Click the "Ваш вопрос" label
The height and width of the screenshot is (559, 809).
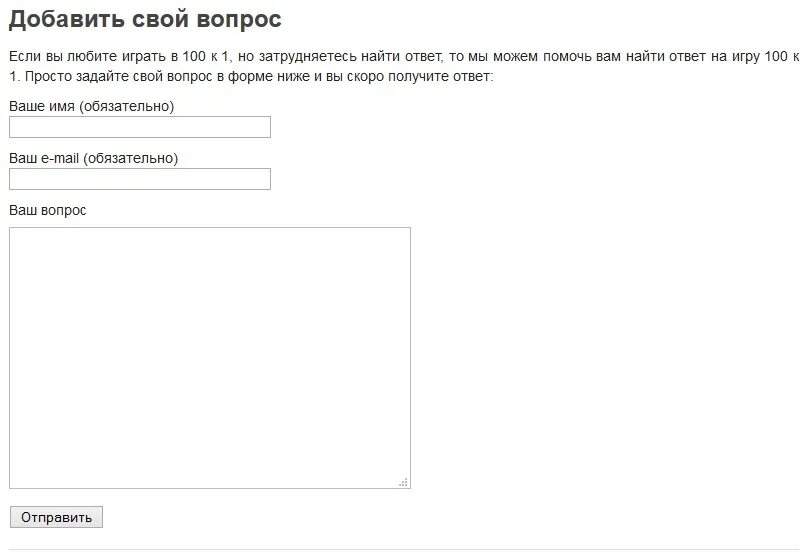(47, 211)
